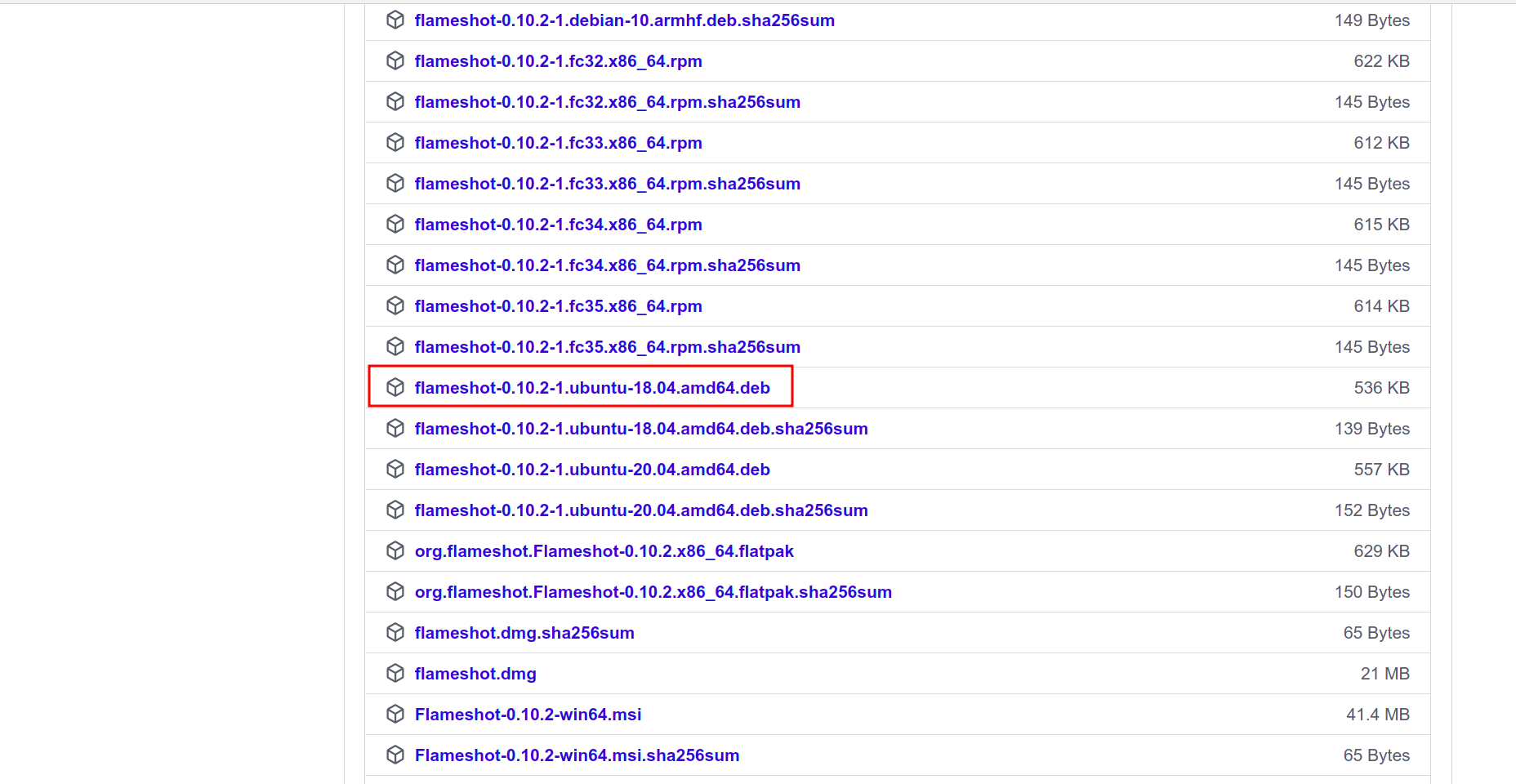Click package icon beside win64.msi.sha256sum
The width and height of the screenshot is (1516, 784).
click(x=395, y=755)
